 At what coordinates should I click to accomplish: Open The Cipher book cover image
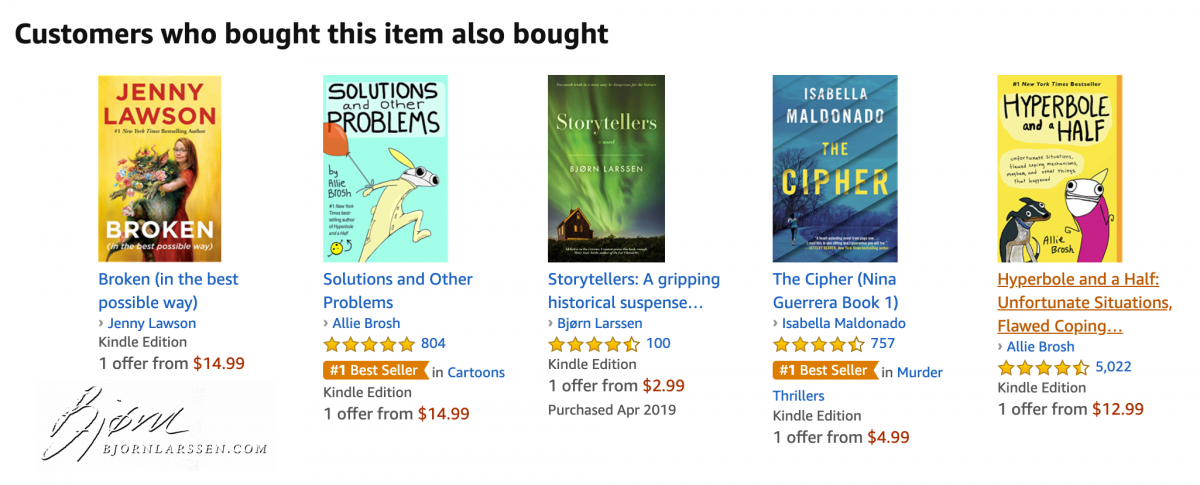(835, 168)
